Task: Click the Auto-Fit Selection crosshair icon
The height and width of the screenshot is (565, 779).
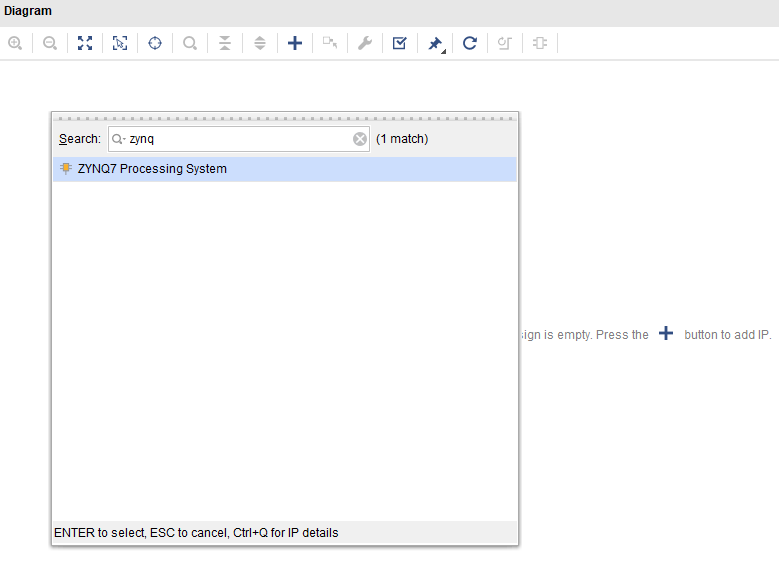Action: click(155, 44)
